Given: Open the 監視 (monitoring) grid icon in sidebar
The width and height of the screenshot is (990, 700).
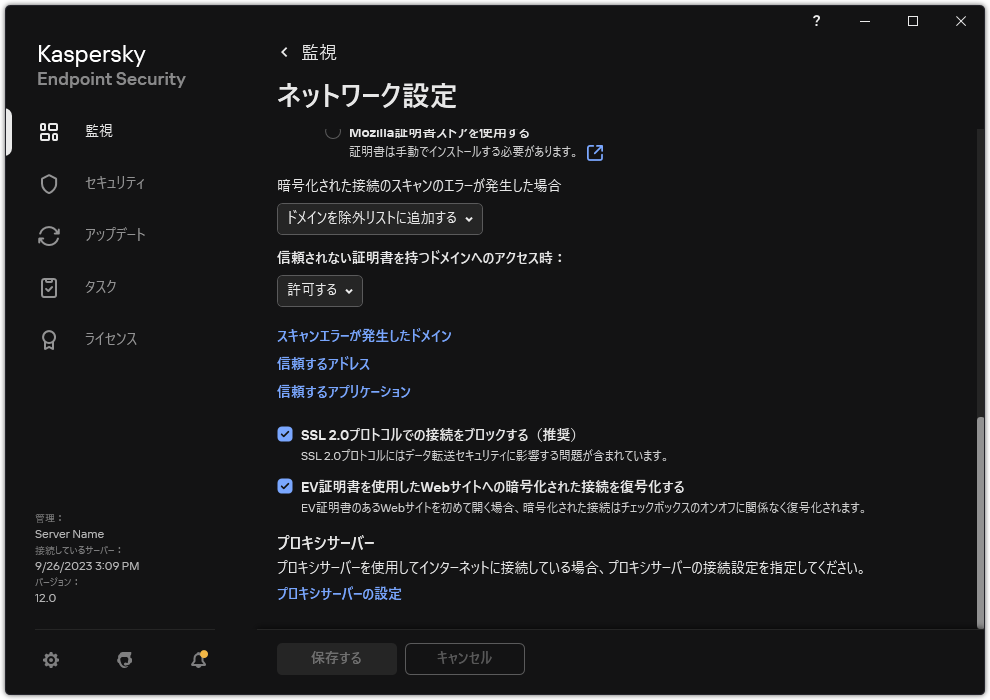Looking at the screenshot, I should [49, 131].
